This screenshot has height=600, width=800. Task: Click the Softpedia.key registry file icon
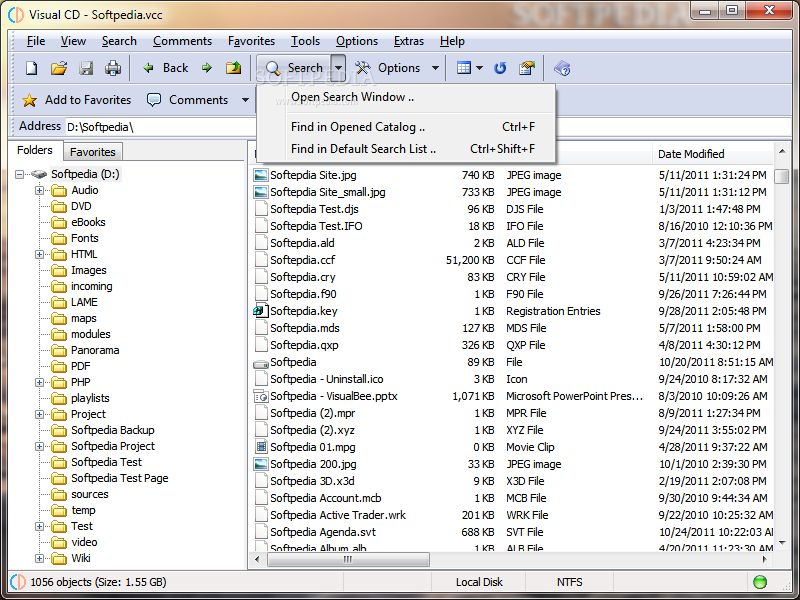coord(261,311)
